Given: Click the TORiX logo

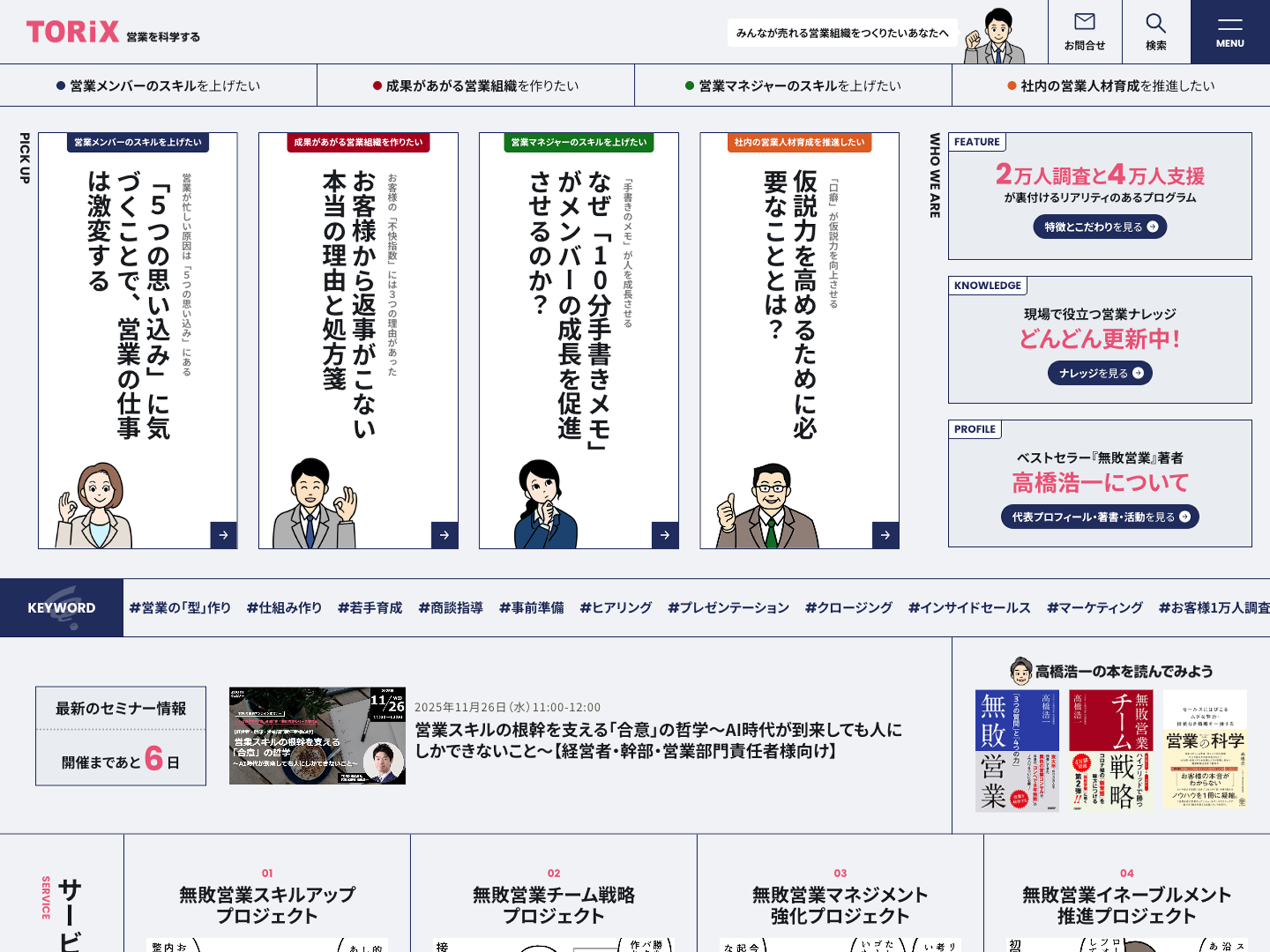Looking at the screenshot, I should tap(73, 32).
